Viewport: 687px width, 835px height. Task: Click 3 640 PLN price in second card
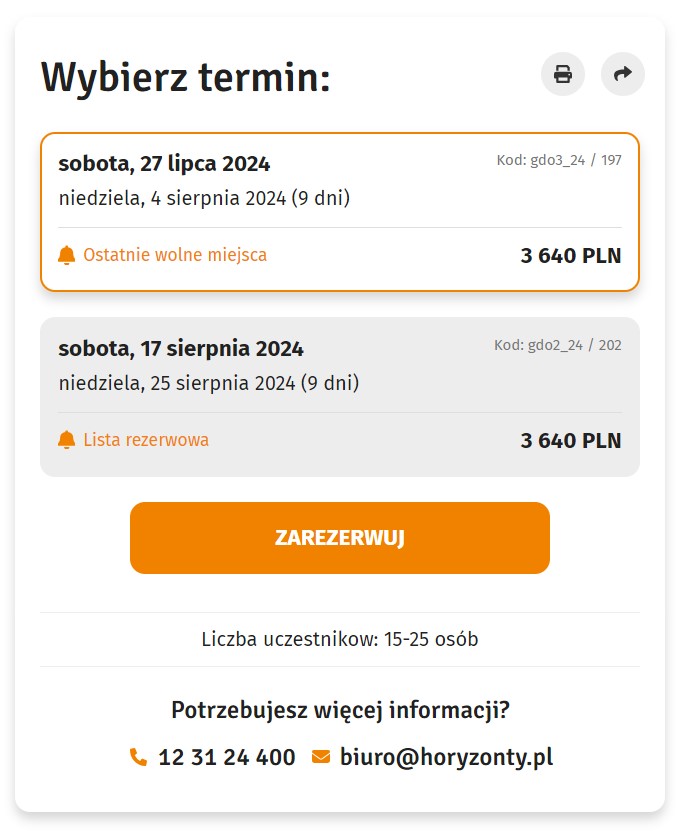click(x=571, y=440)
